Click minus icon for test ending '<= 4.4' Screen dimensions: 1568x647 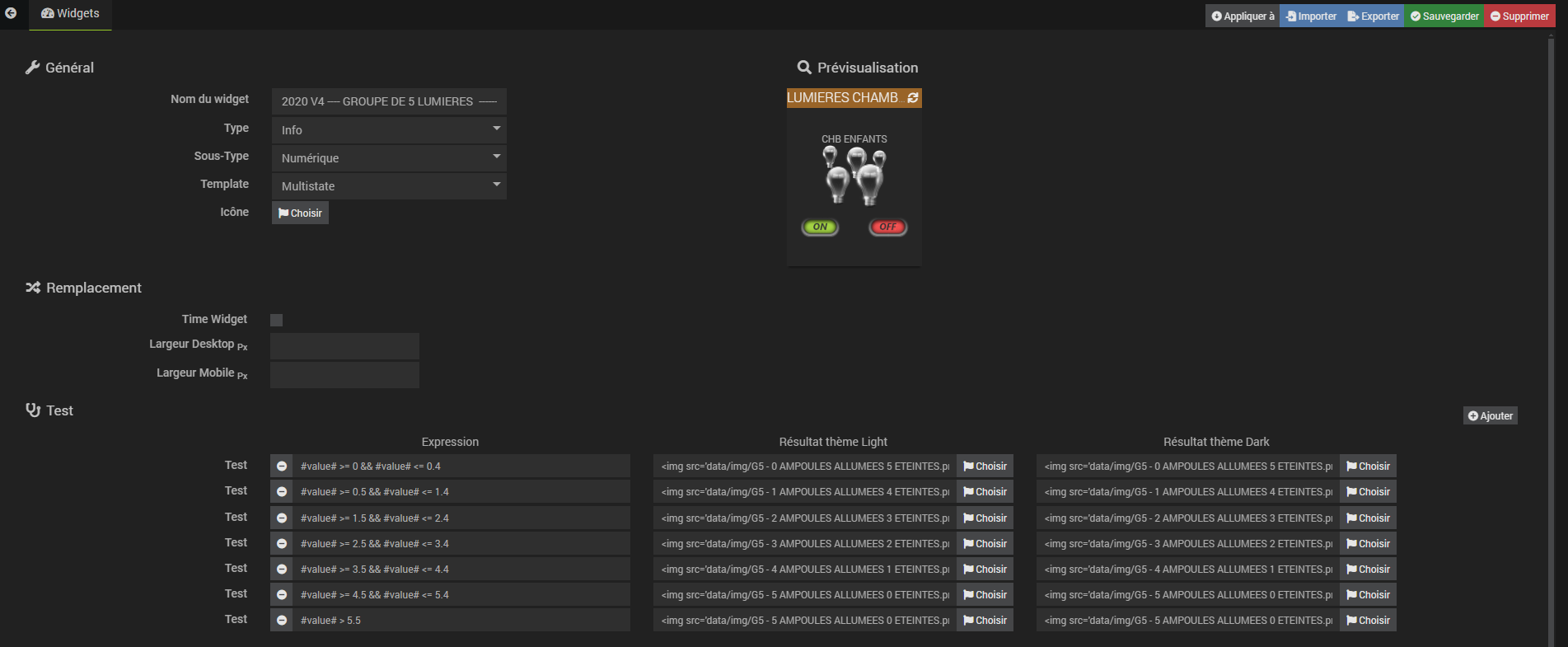282,570
